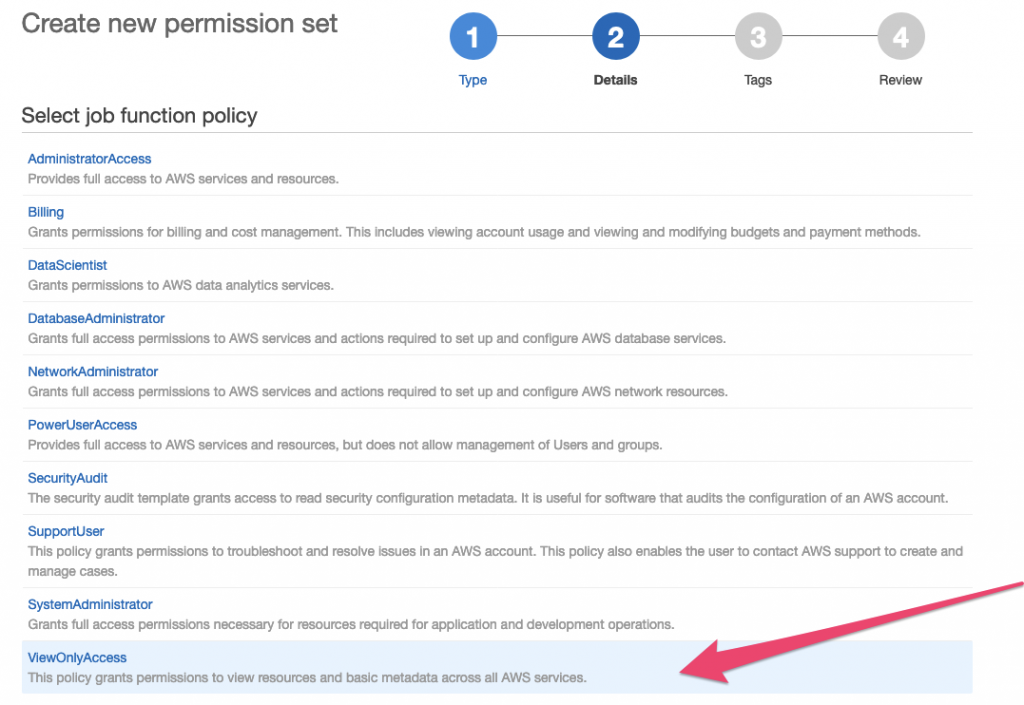Pick the ViewOnlyAccess policy link
The height and width of the screenshot is (705, 1024).
pos(77,657)
